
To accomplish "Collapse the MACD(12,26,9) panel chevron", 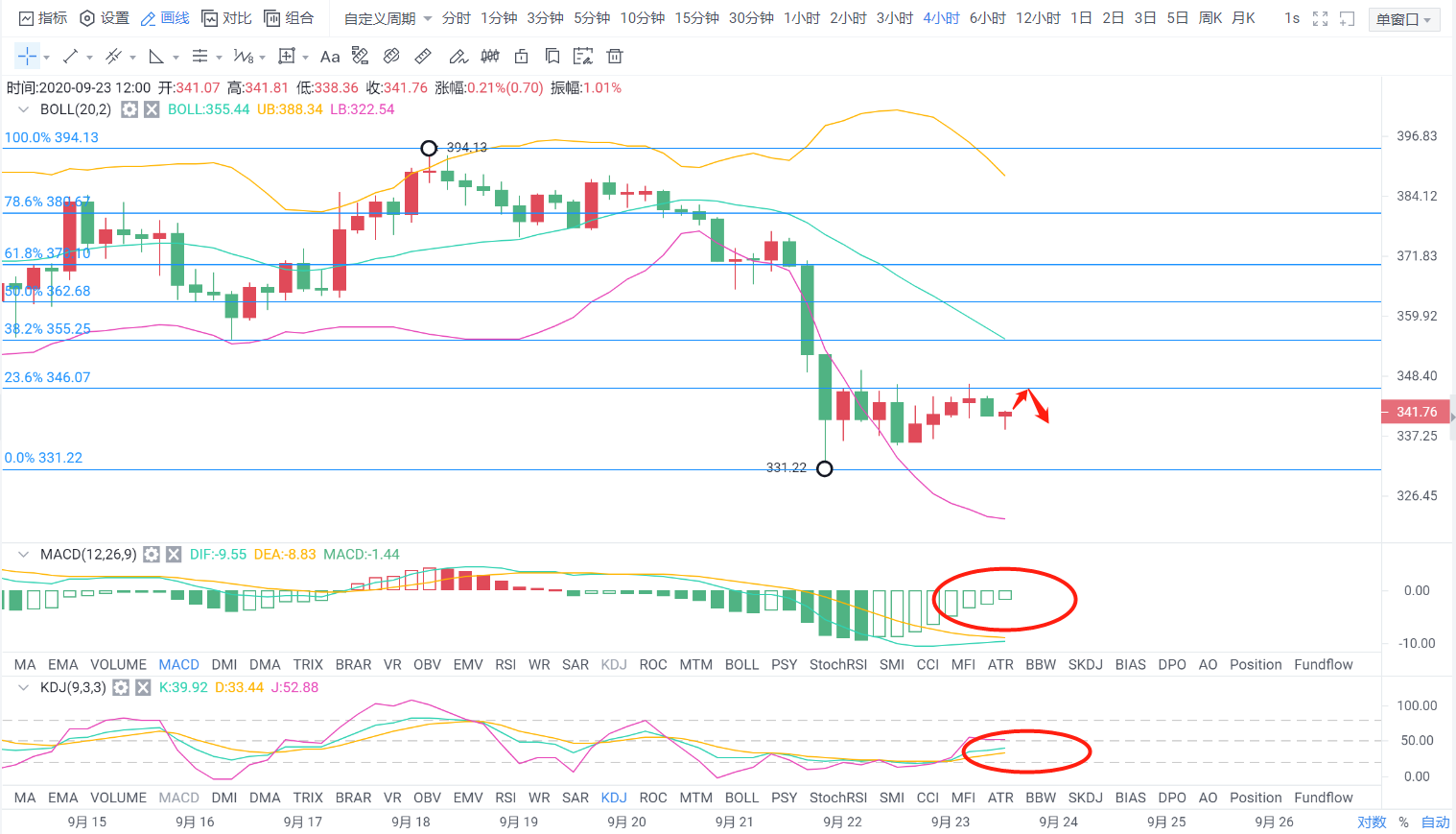I will point(24,555).
